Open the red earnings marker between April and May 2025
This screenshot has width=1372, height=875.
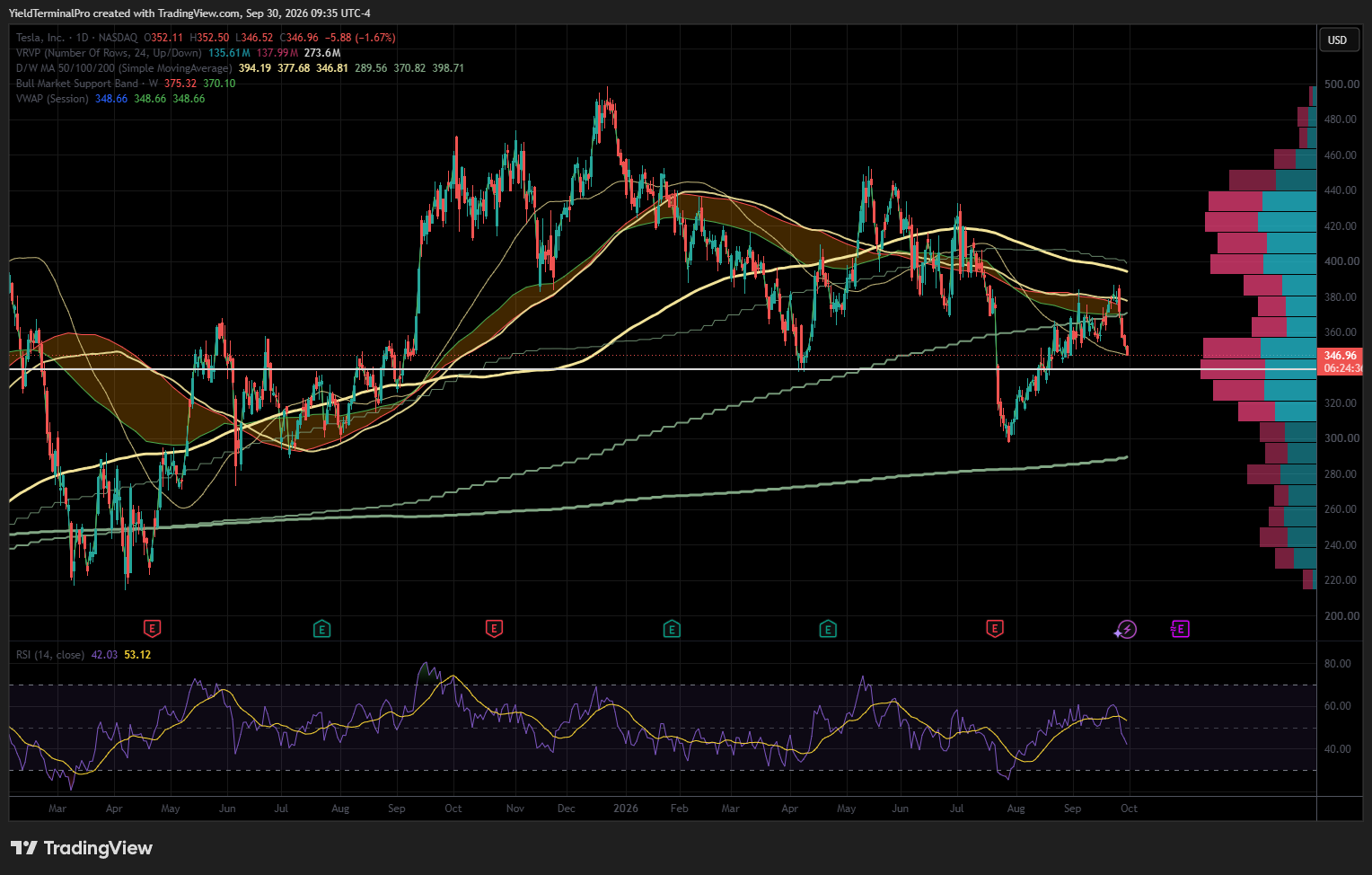pos(152,629)
